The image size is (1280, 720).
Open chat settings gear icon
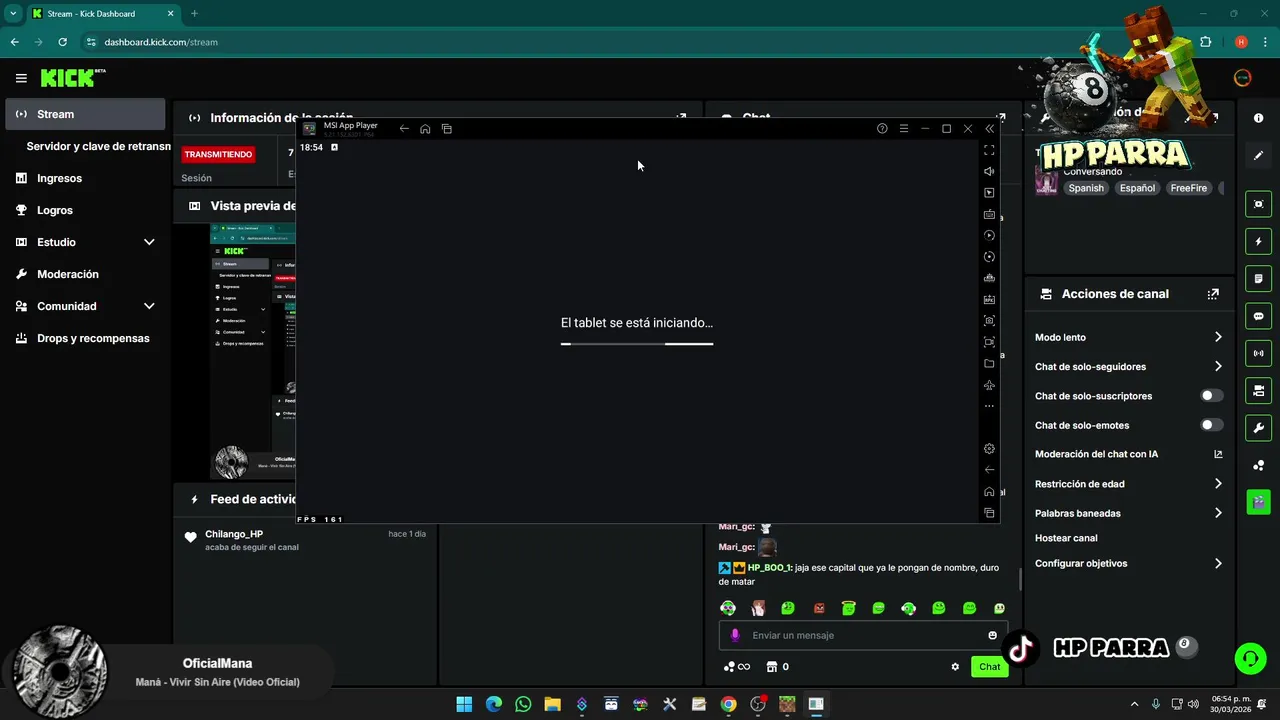tap(955, 667)
